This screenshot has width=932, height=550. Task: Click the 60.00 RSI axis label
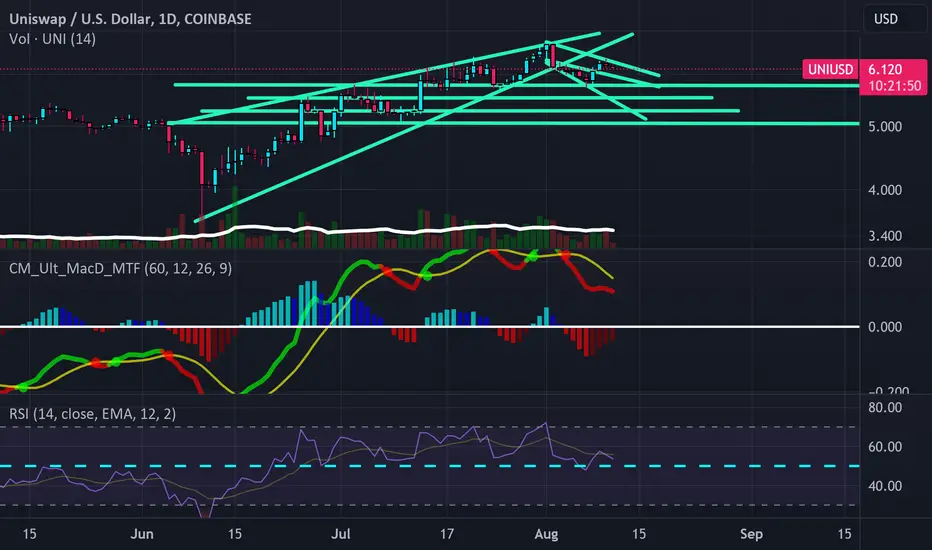[x=884, y=447]
